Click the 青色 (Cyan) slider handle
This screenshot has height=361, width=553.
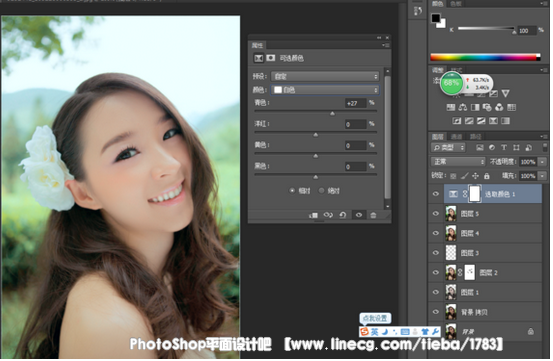click(332, 114)
